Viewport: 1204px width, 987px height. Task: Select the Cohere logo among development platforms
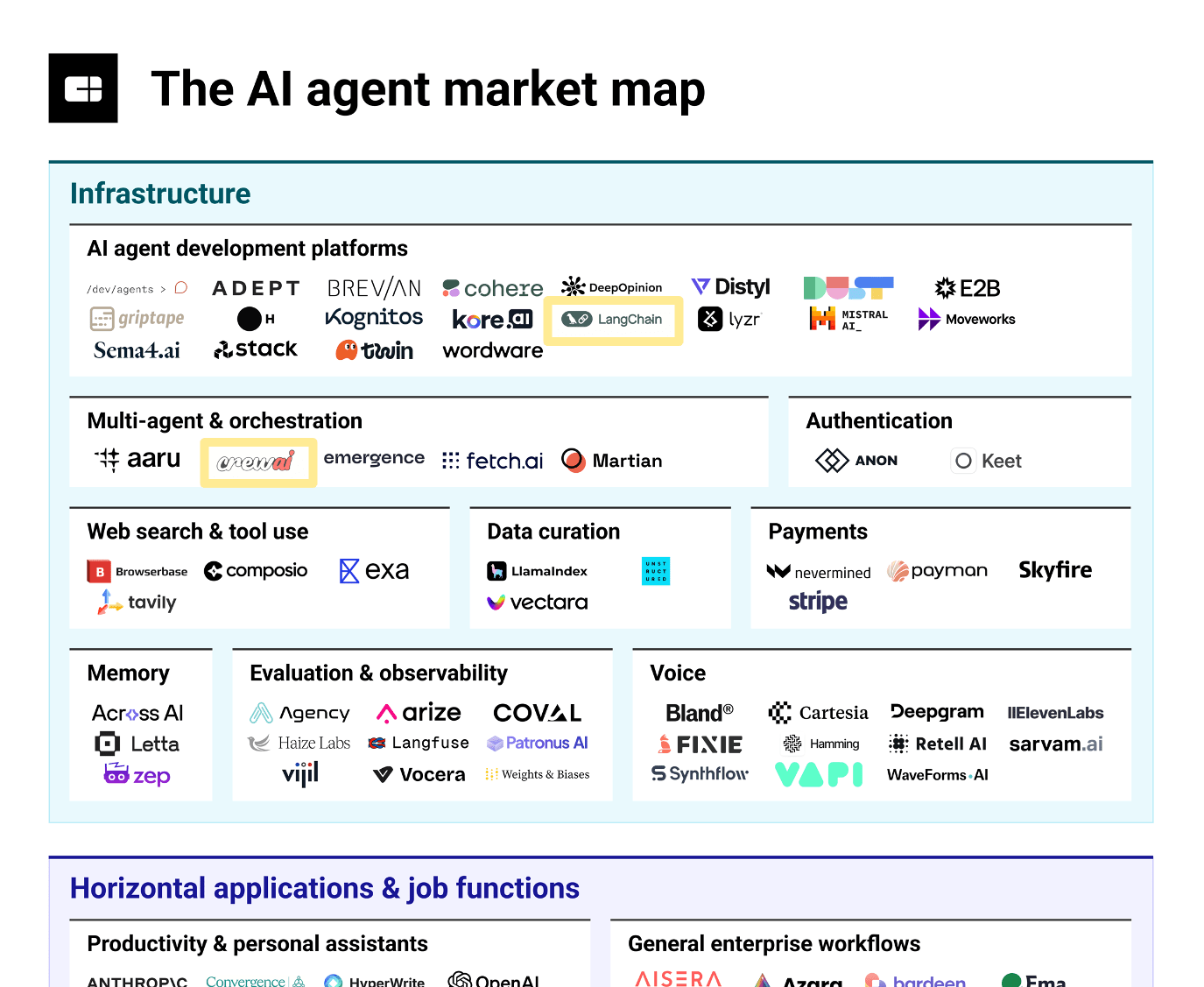coord(493,287)
